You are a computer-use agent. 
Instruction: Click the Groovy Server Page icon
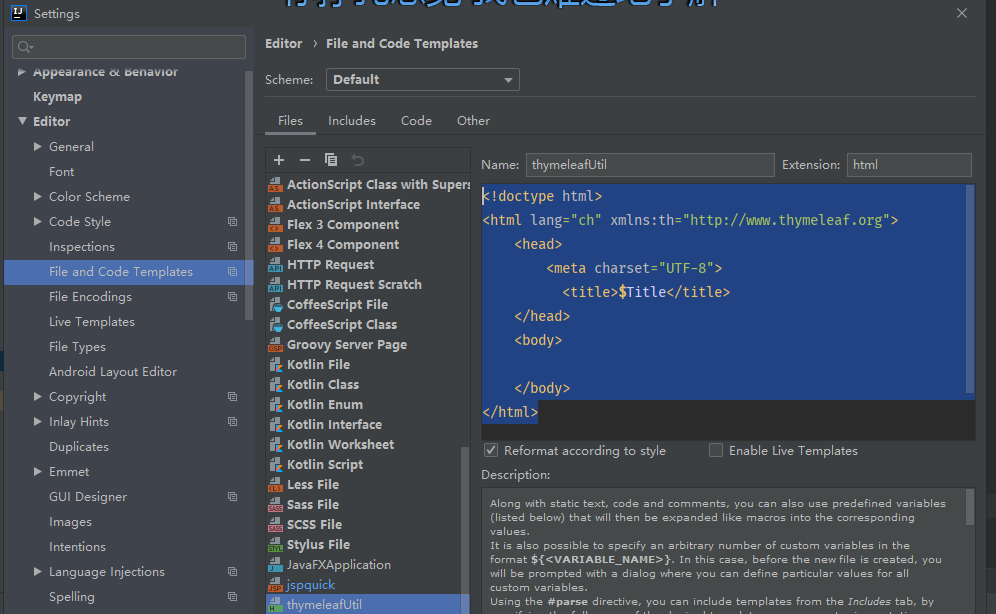[x=275, y=345]
